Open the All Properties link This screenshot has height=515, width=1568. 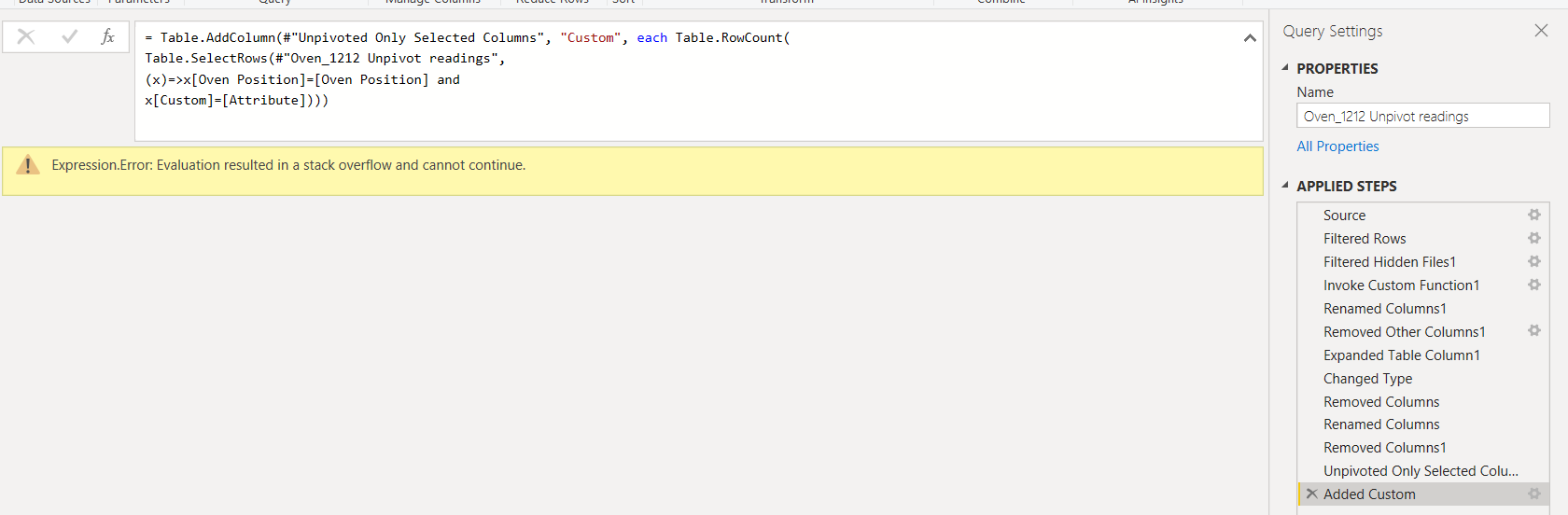pyautogui.click(x=1337, y=146)
